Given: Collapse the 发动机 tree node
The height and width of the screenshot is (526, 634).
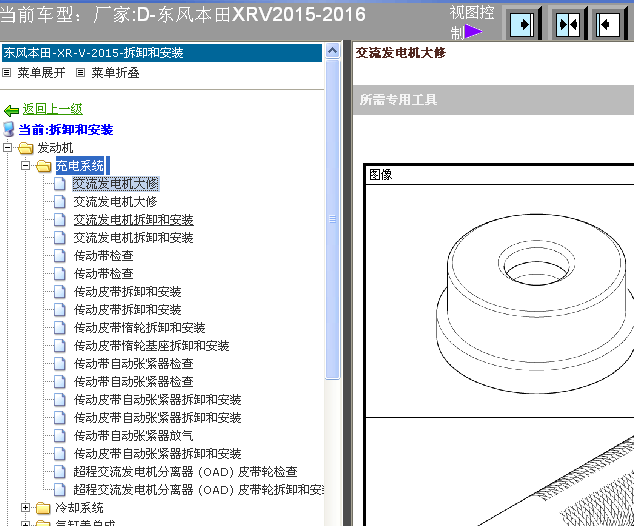Looking at the screenshot, I should (7, 148).
